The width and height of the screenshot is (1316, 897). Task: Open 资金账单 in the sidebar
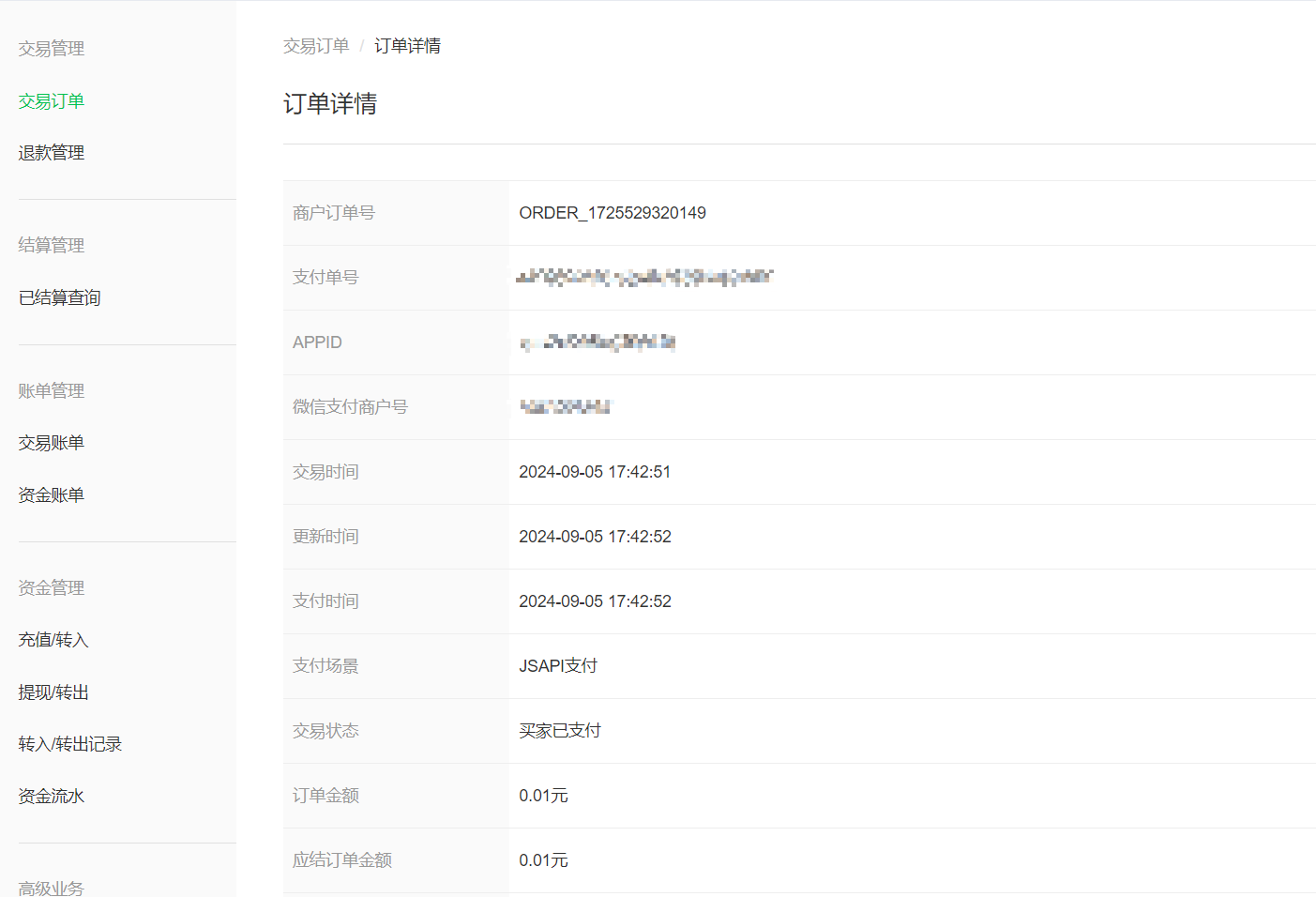click(52, 495)
